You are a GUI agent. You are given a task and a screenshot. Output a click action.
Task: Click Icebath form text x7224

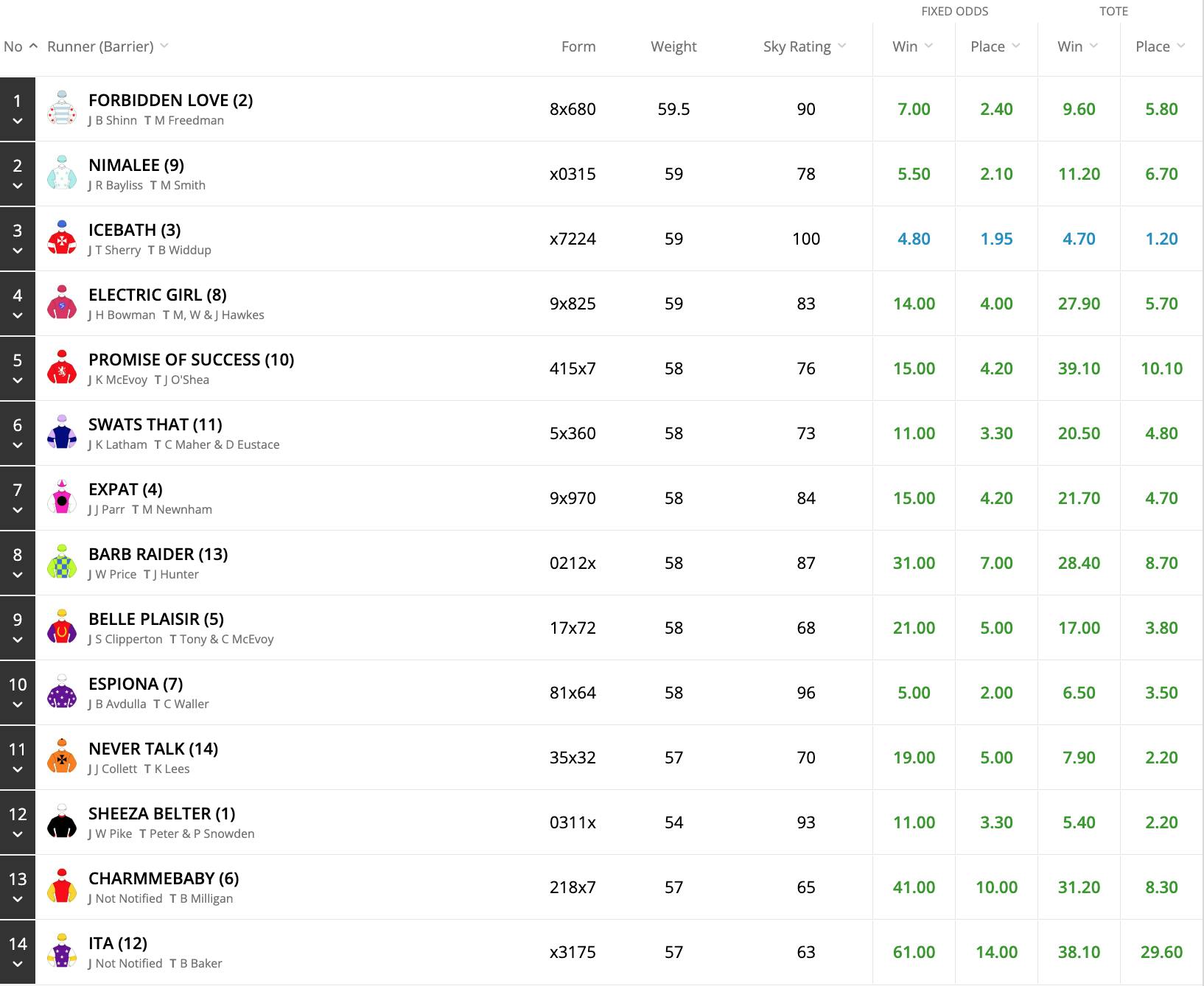tap(573, 239)
